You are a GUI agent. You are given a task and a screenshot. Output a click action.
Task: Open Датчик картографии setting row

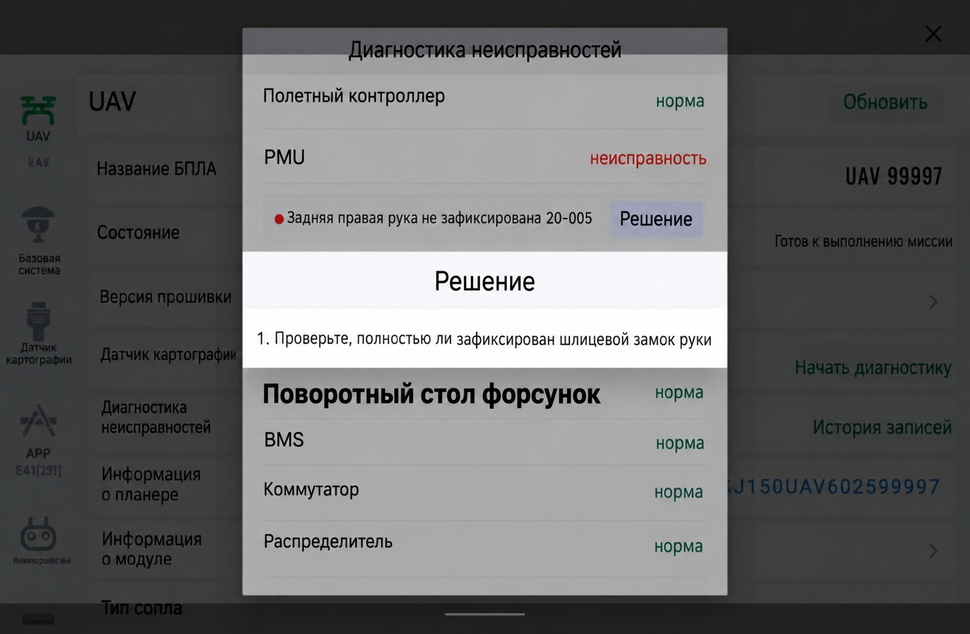pos(168,354)
